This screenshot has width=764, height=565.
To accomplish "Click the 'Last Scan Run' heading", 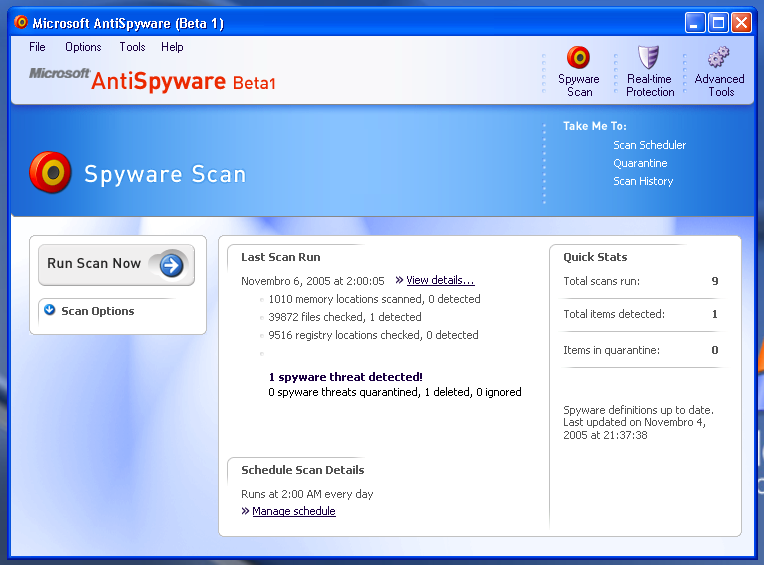I will pos(281,257).
